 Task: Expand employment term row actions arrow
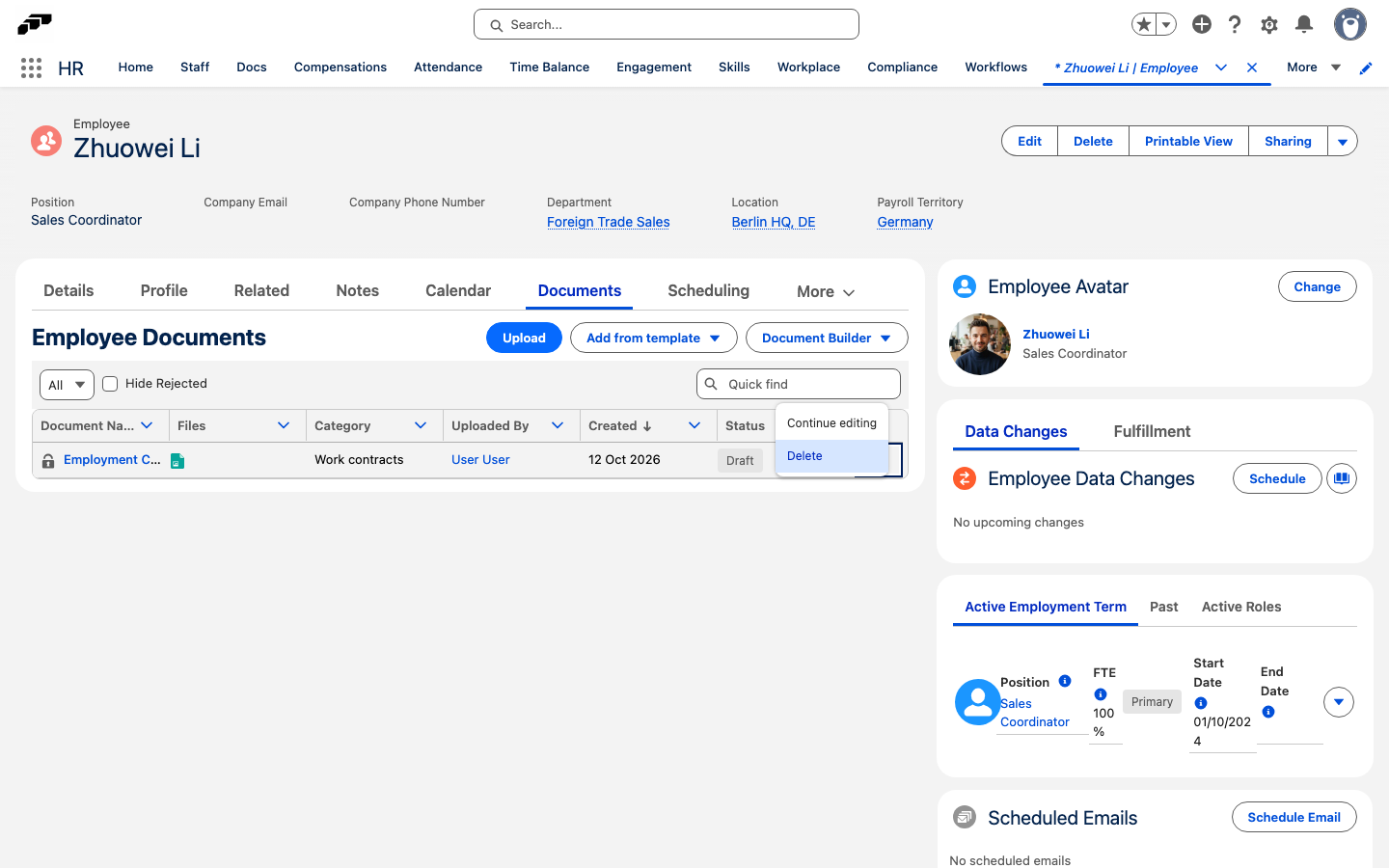click(x=1339, y=702)
